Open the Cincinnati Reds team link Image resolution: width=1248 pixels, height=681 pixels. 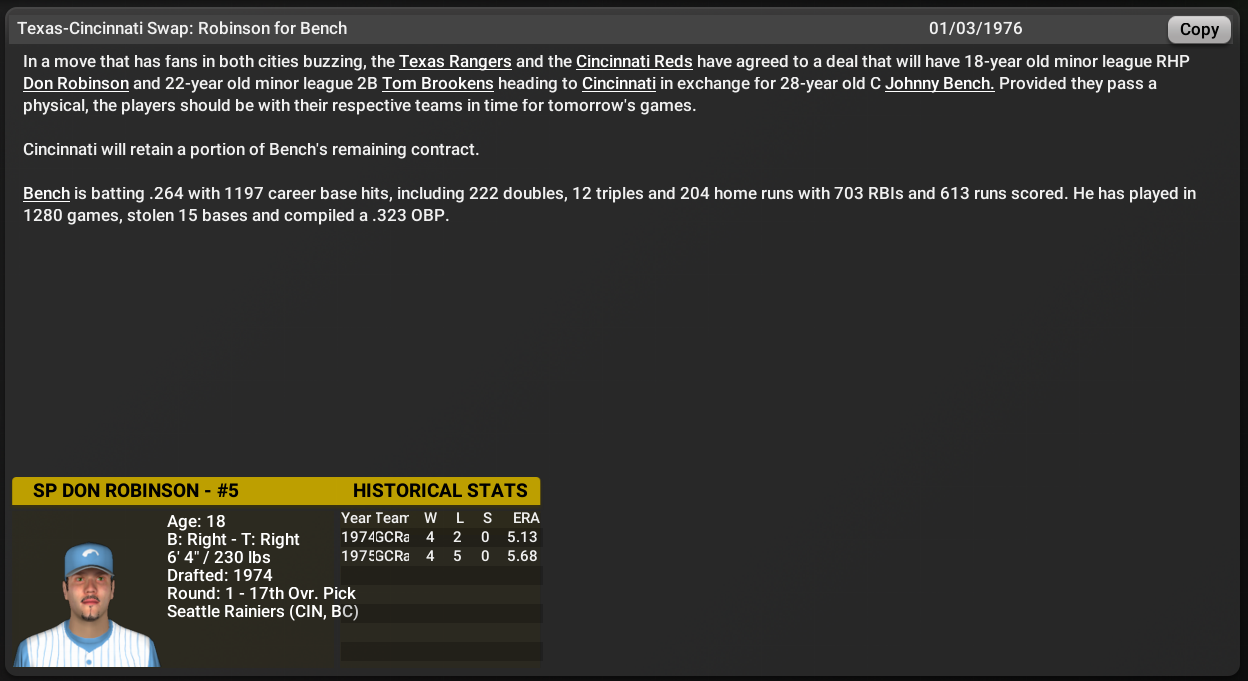coord(634,62)
